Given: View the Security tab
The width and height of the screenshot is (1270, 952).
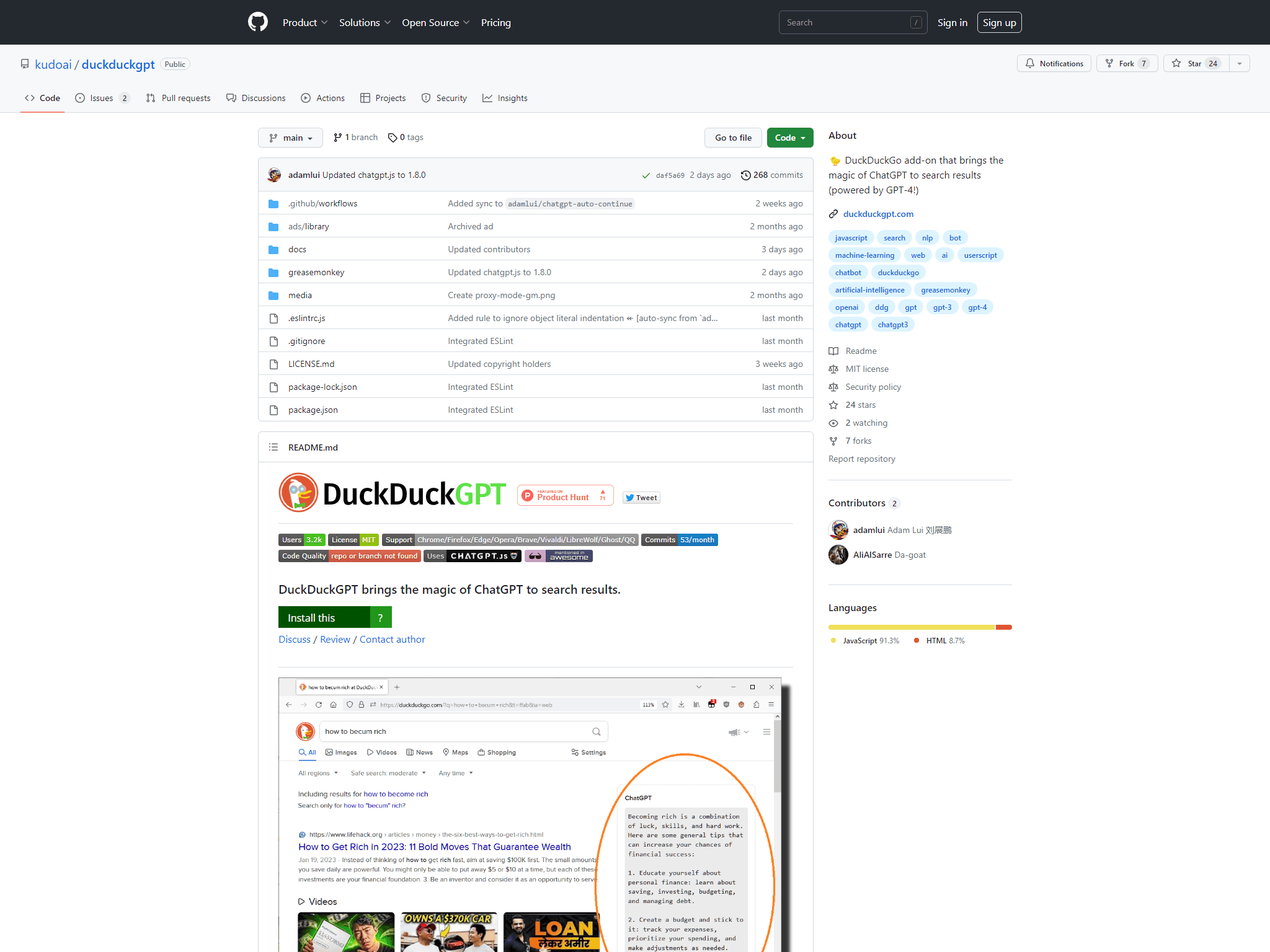Looking at the screenshot, I should tap(444, 98).
